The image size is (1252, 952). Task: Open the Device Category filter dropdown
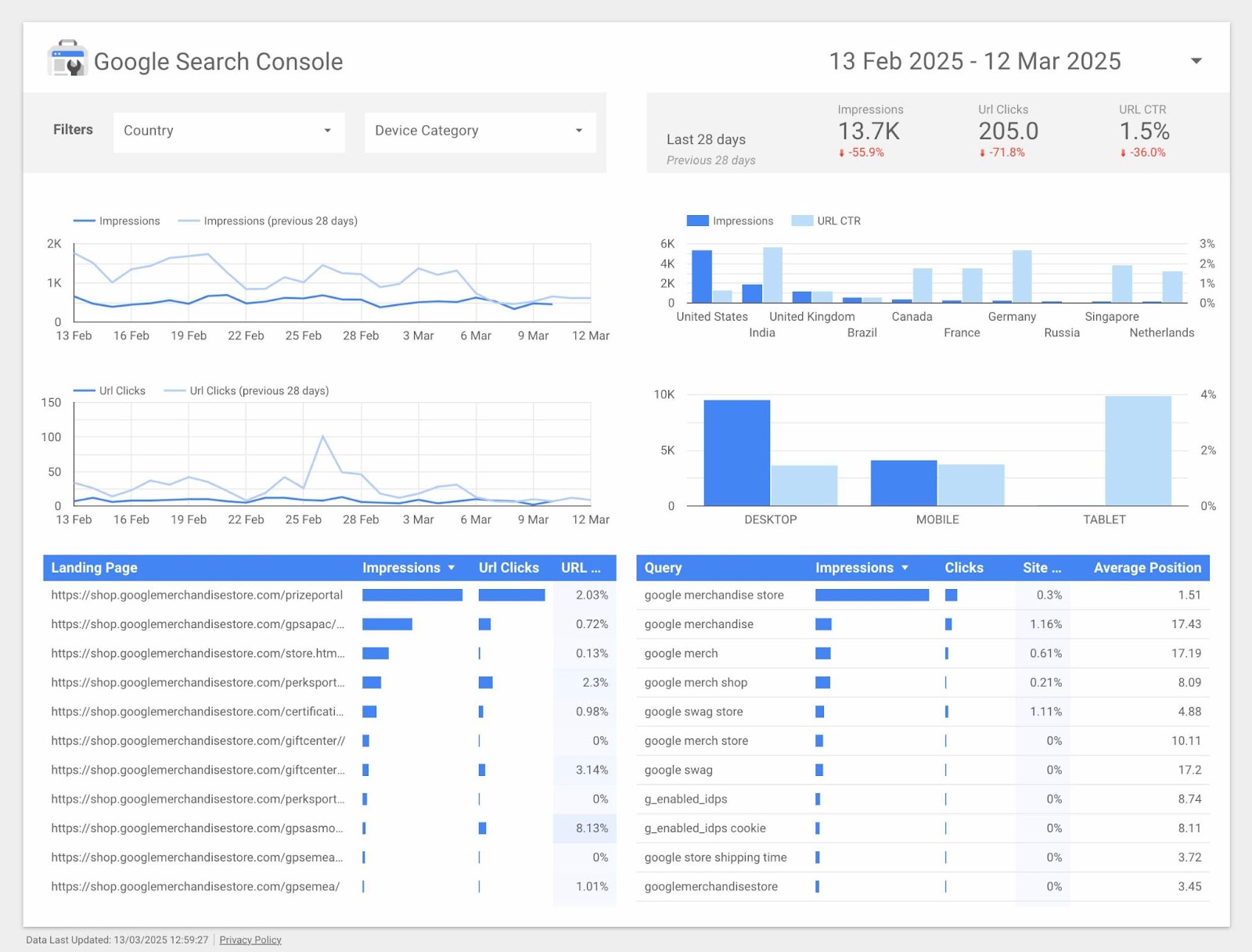pyautogui.click(x=479, y=131)
